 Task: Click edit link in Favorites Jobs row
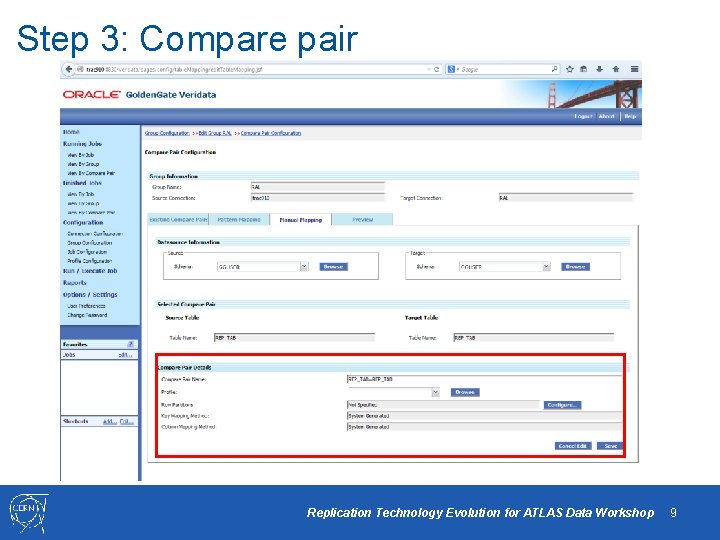(x=125, y=355)
